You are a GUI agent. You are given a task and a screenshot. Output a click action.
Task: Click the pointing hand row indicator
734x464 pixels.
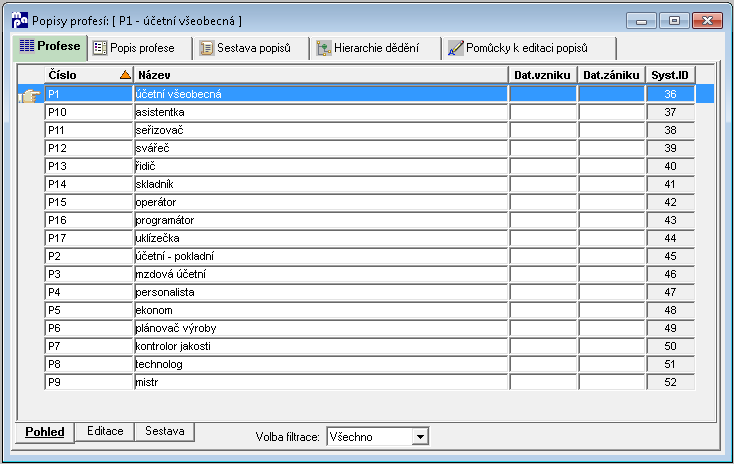coord(30,96)
